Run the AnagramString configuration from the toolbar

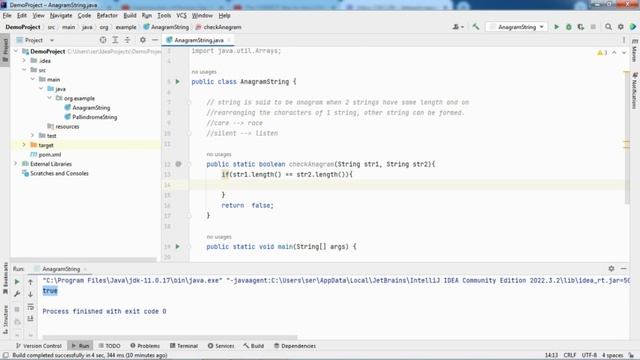(x=556, y=27)
